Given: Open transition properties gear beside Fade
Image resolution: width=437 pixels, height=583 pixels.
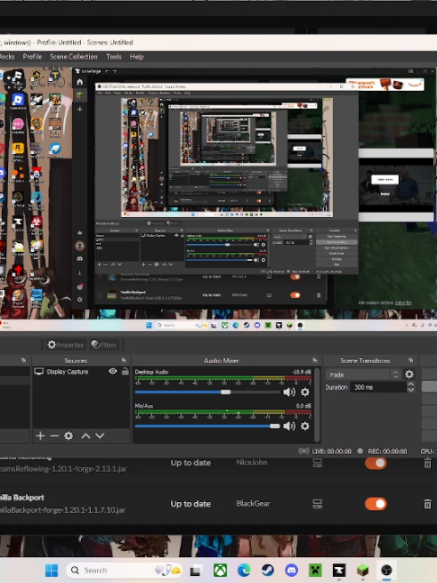Looking at the screenshot, I should tap(409, 374).
